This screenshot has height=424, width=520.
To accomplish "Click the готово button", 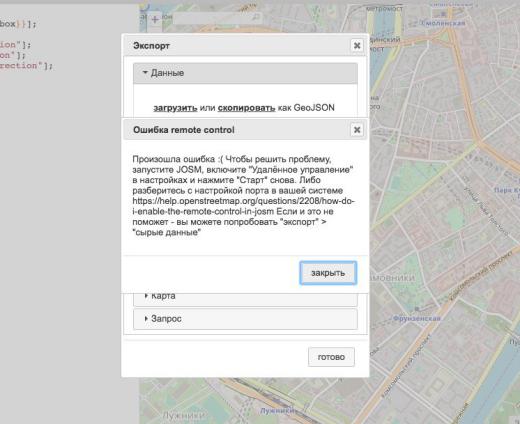I will (331, 357).
